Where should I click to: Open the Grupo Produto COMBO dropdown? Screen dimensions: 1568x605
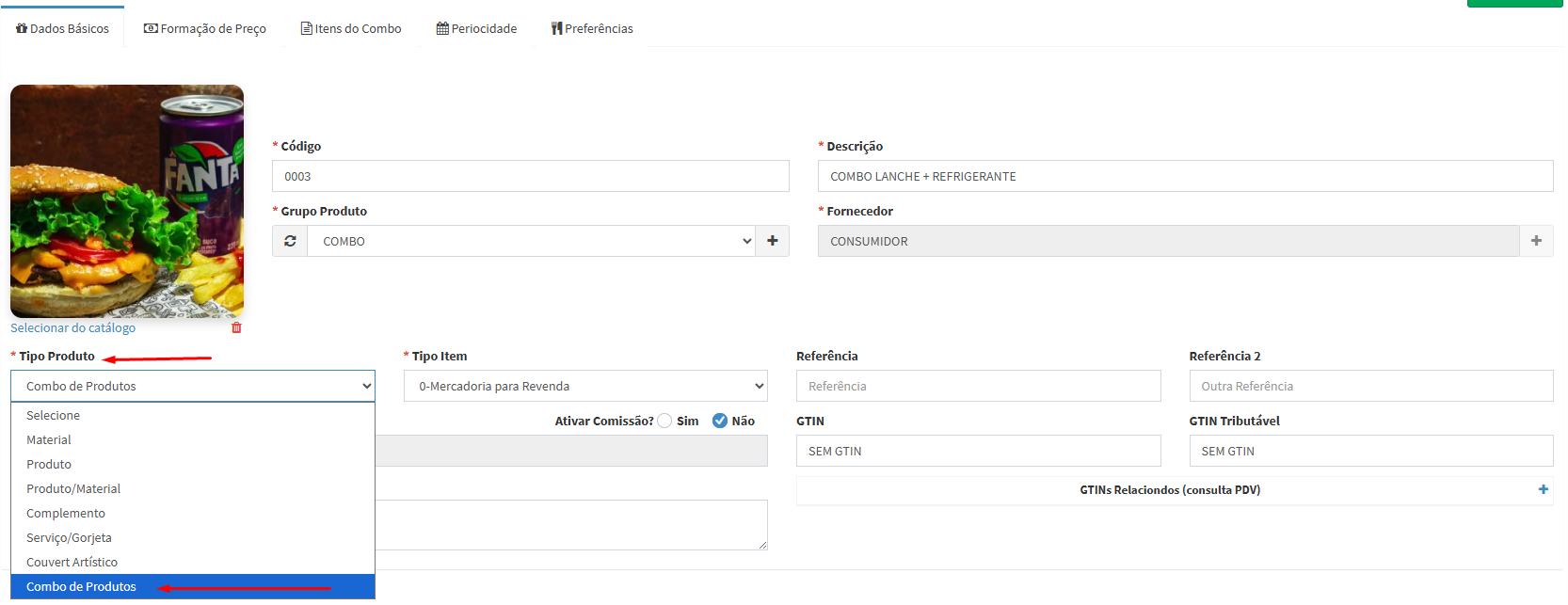click(531, 242)
